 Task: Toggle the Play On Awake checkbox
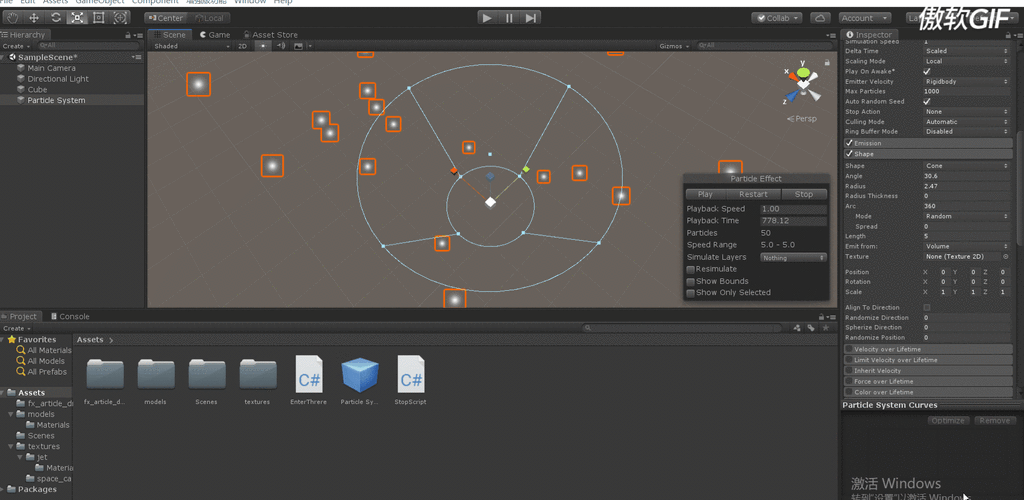click(x=927, y=72)
